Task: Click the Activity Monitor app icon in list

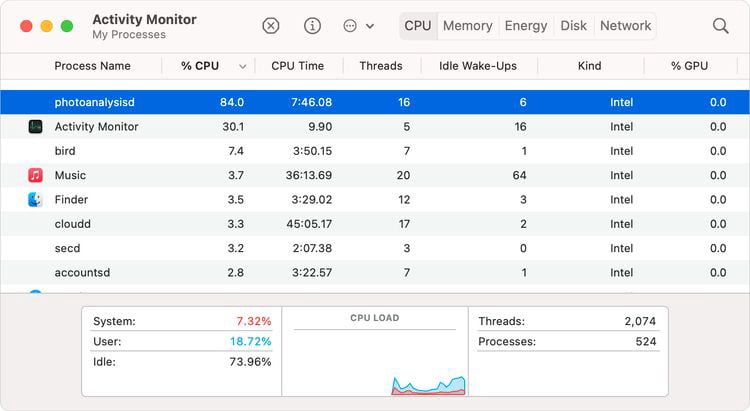Action: point(35,127)
